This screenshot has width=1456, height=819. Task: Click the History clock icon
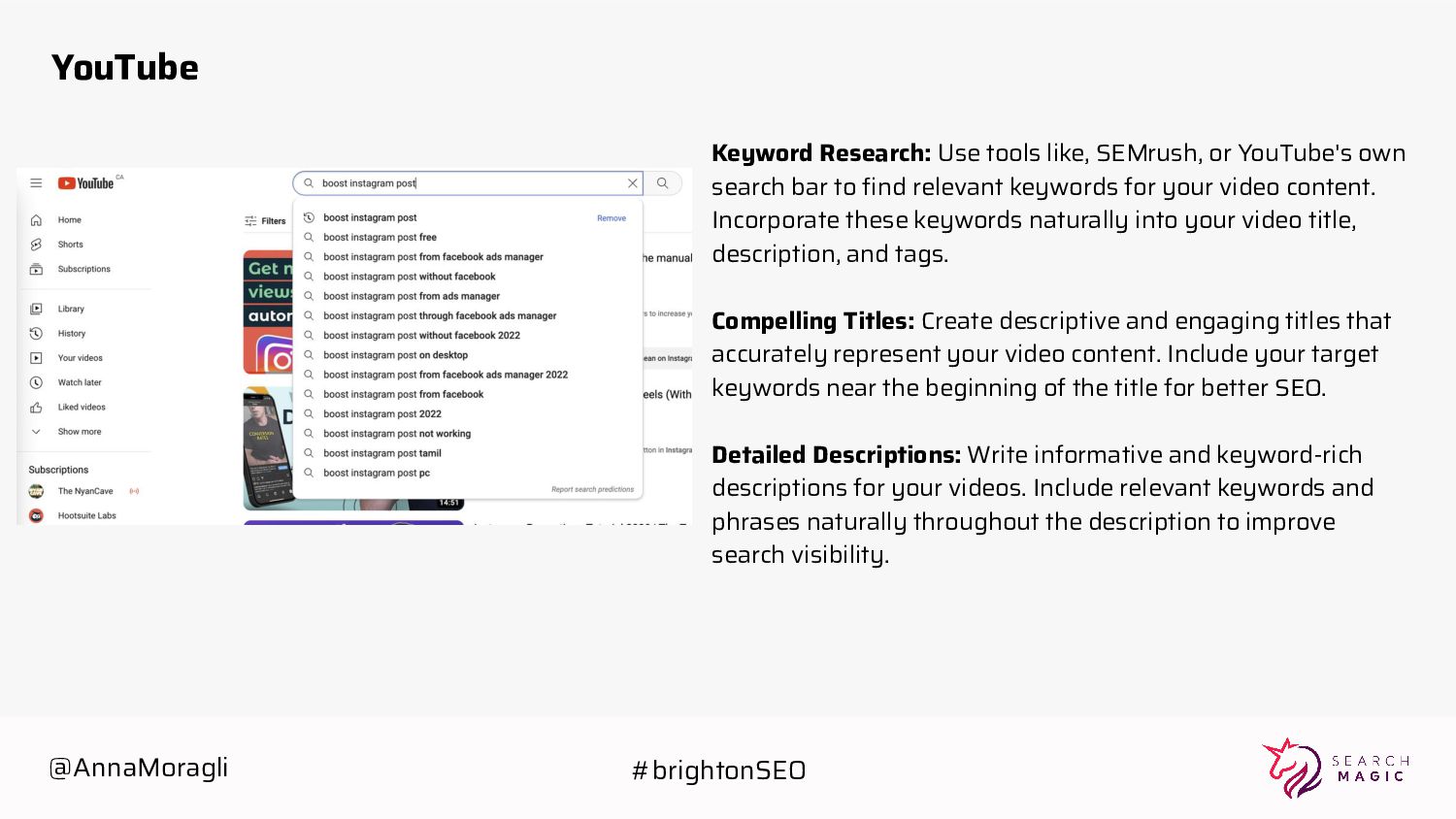click(x=36, y=333)
